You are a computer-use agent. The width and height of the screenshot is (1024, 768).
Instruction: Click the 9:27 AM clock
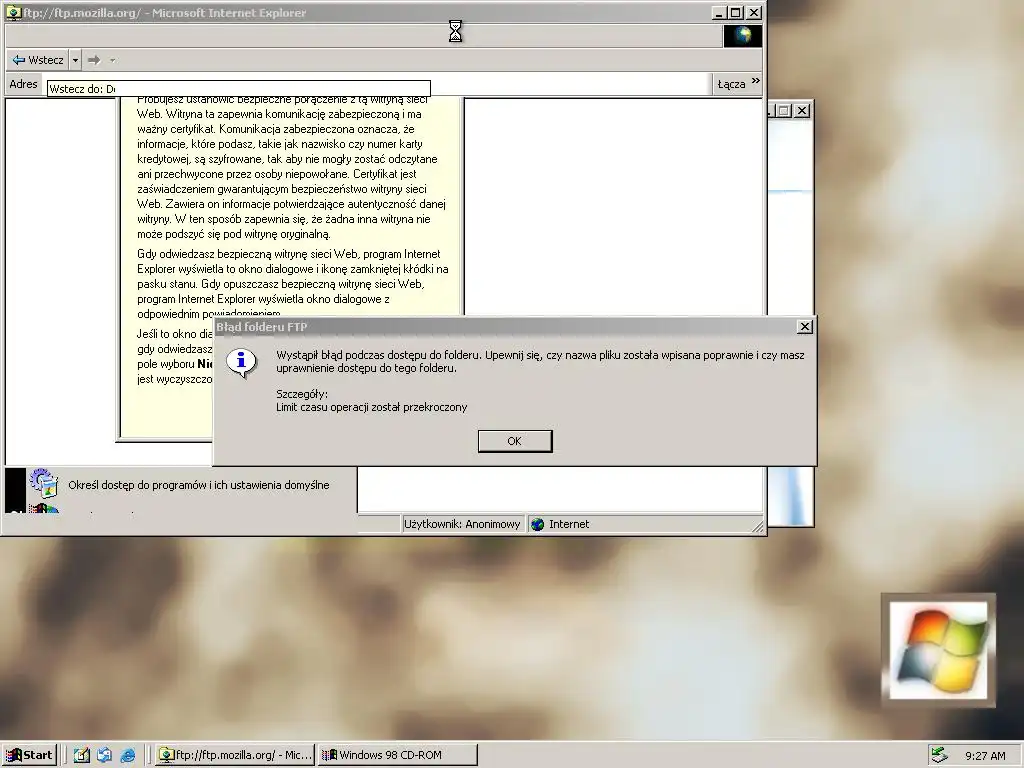[x=985, y=756]
